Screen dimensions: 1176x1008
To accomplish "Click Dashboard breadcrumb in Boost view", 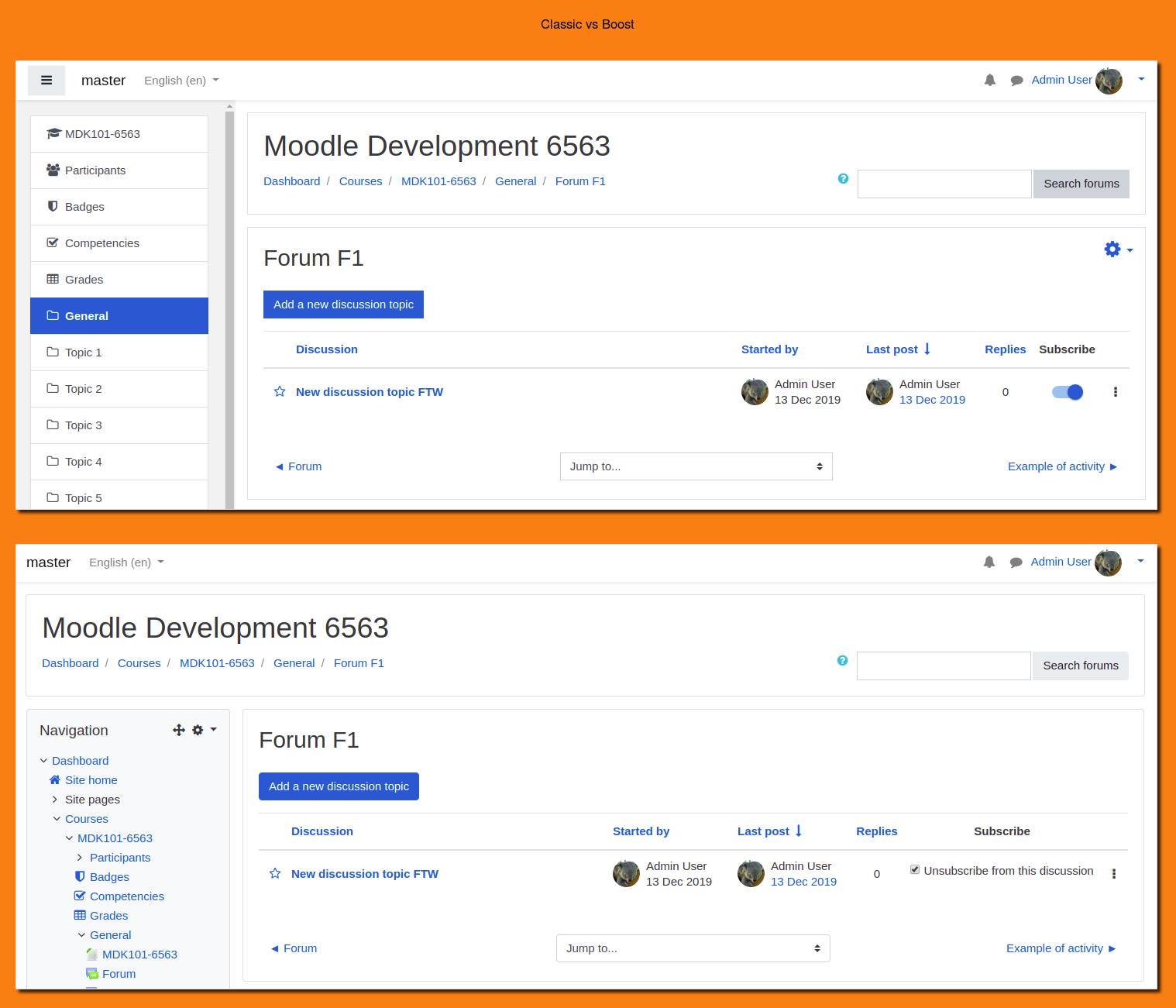I will click(292, 181).
